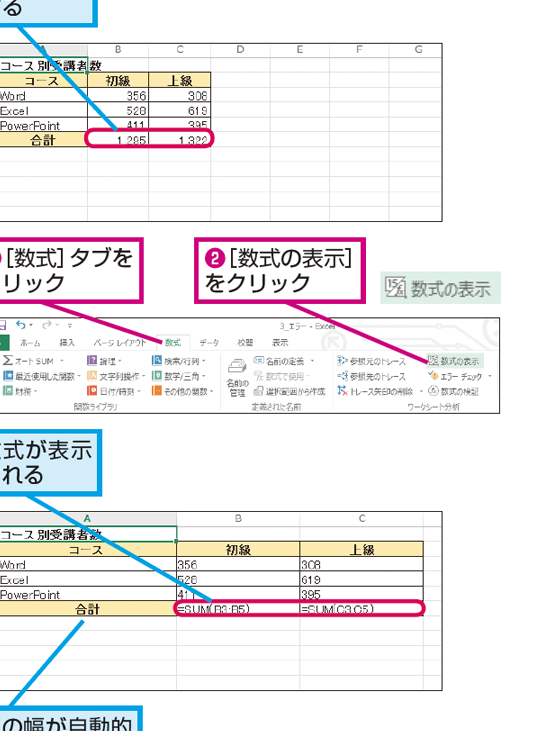
Task: Click the ワークシート分析 group label
Action: point(433,407)
